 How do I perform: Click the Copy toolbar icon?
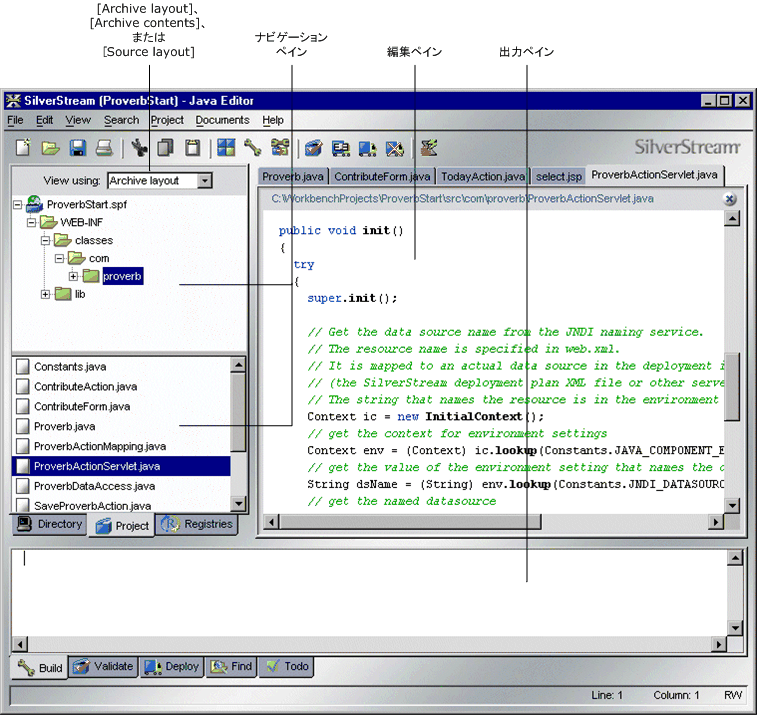[x=165, y=148]
